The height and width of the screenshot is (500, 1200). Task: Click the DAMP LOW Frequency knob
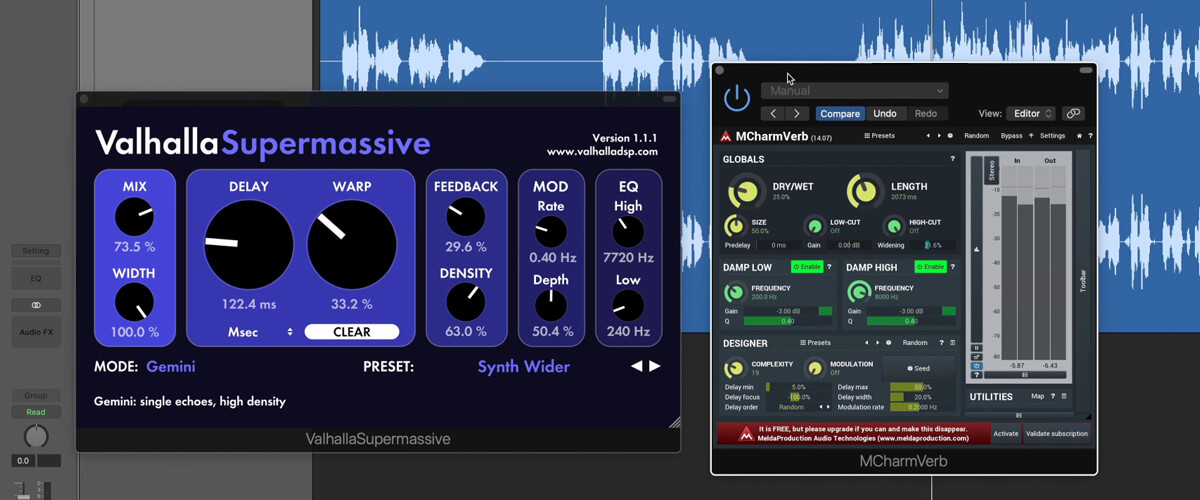pos(735,292)
